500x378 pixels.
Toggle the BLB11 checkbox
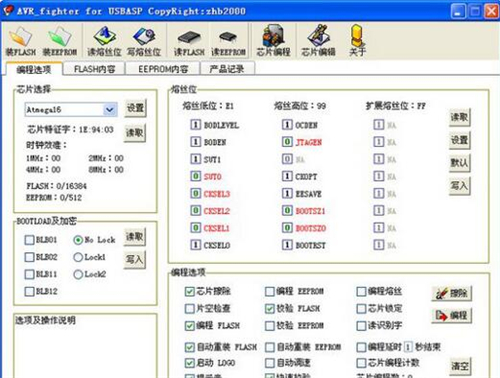(x=29, y=274)
